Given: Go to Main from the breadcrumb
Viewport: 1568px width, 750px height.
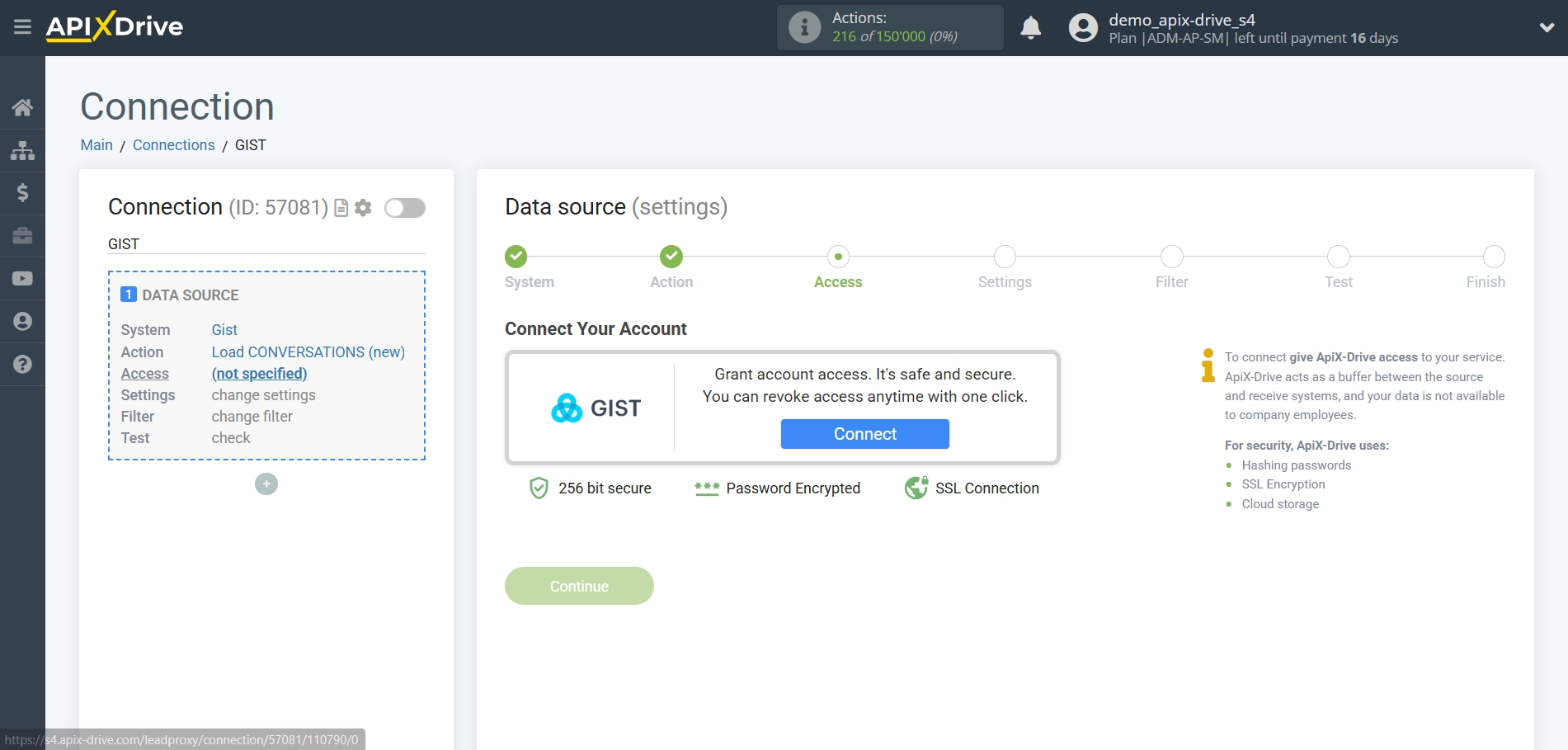Looking at the screenshot, I should pyautogui.click(x=96, y=144).
